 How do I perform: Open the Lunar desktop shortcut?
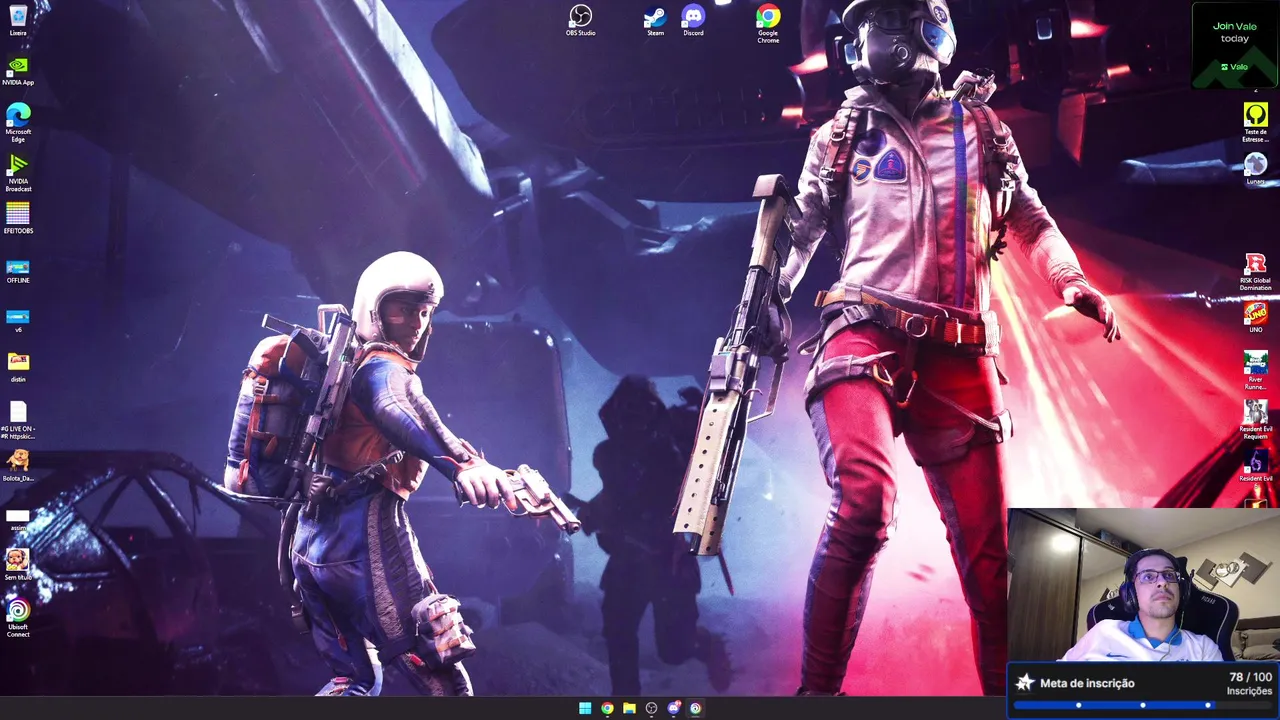pos(1256,168)
